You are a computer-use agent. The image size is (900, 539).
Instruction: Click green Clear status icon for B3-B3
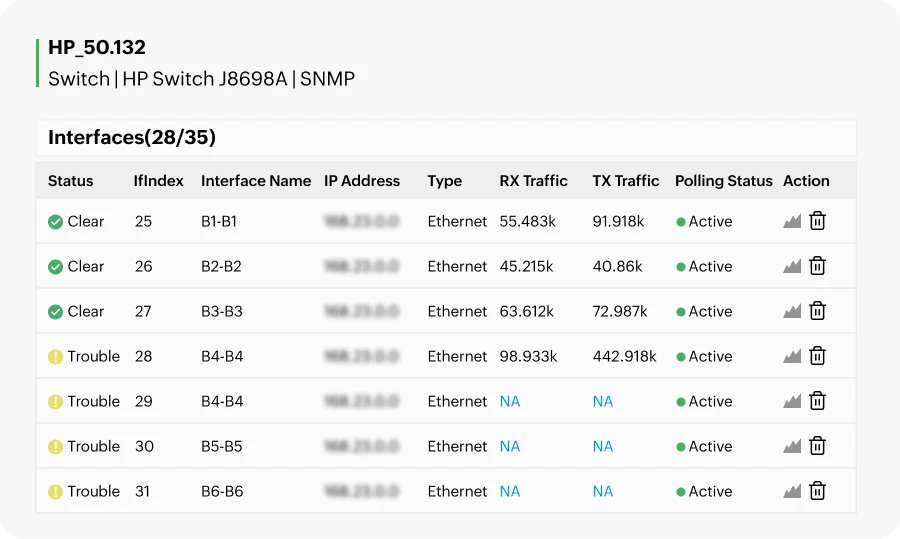(x=55, y=312)
